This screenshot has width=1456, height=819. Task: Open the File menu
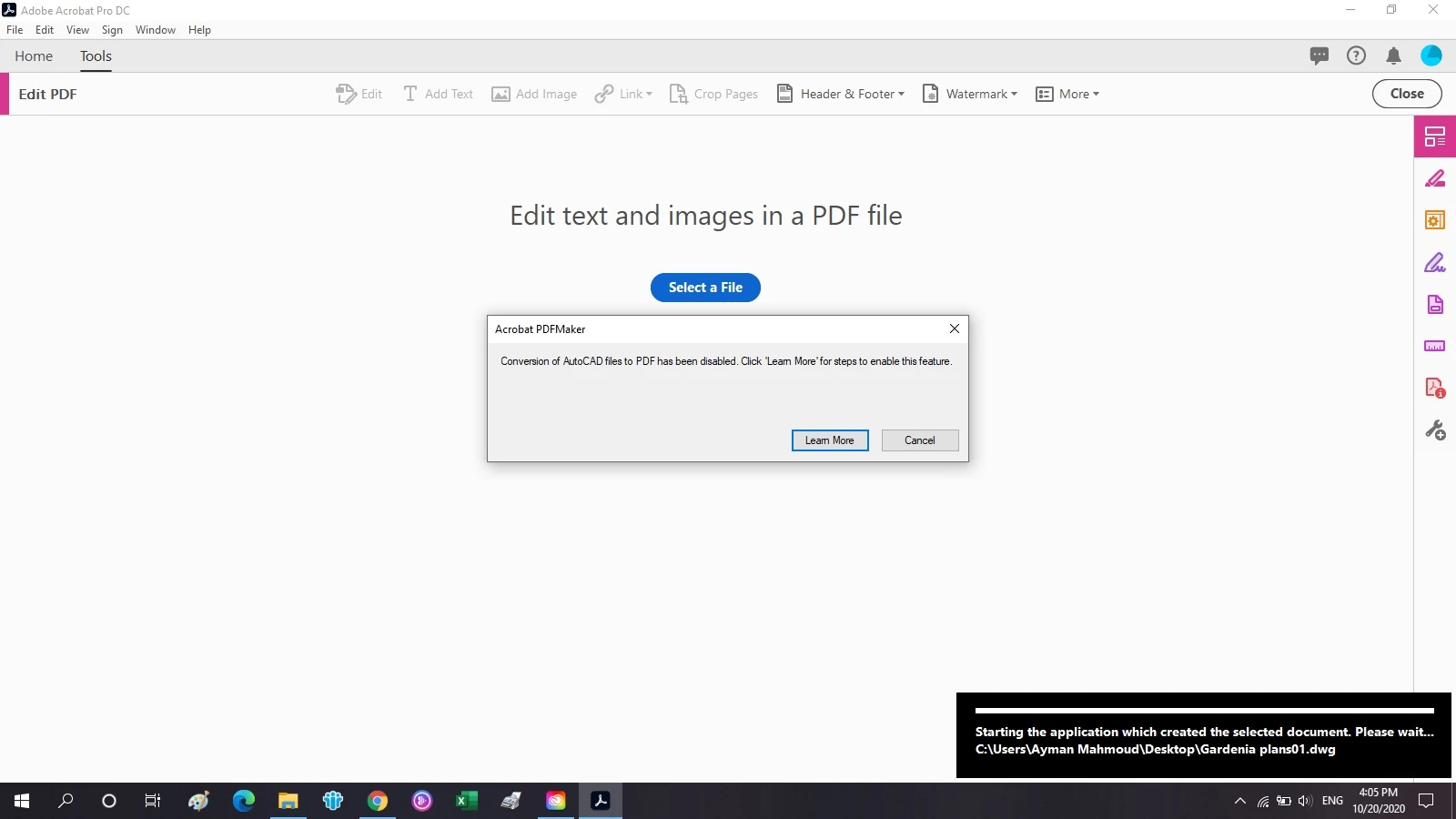(x=15, y=30)
